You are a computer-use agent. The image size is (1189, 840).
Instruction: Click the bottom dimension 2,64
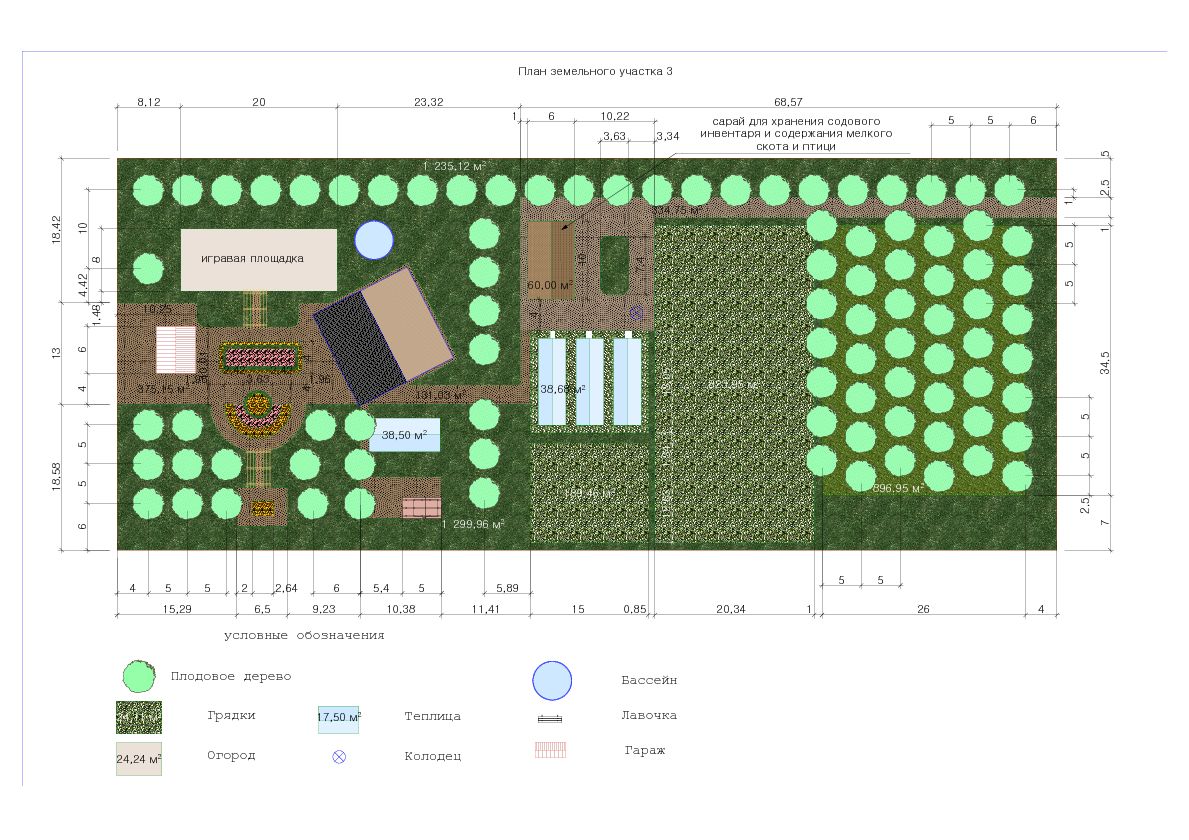[x=287, y=588]
